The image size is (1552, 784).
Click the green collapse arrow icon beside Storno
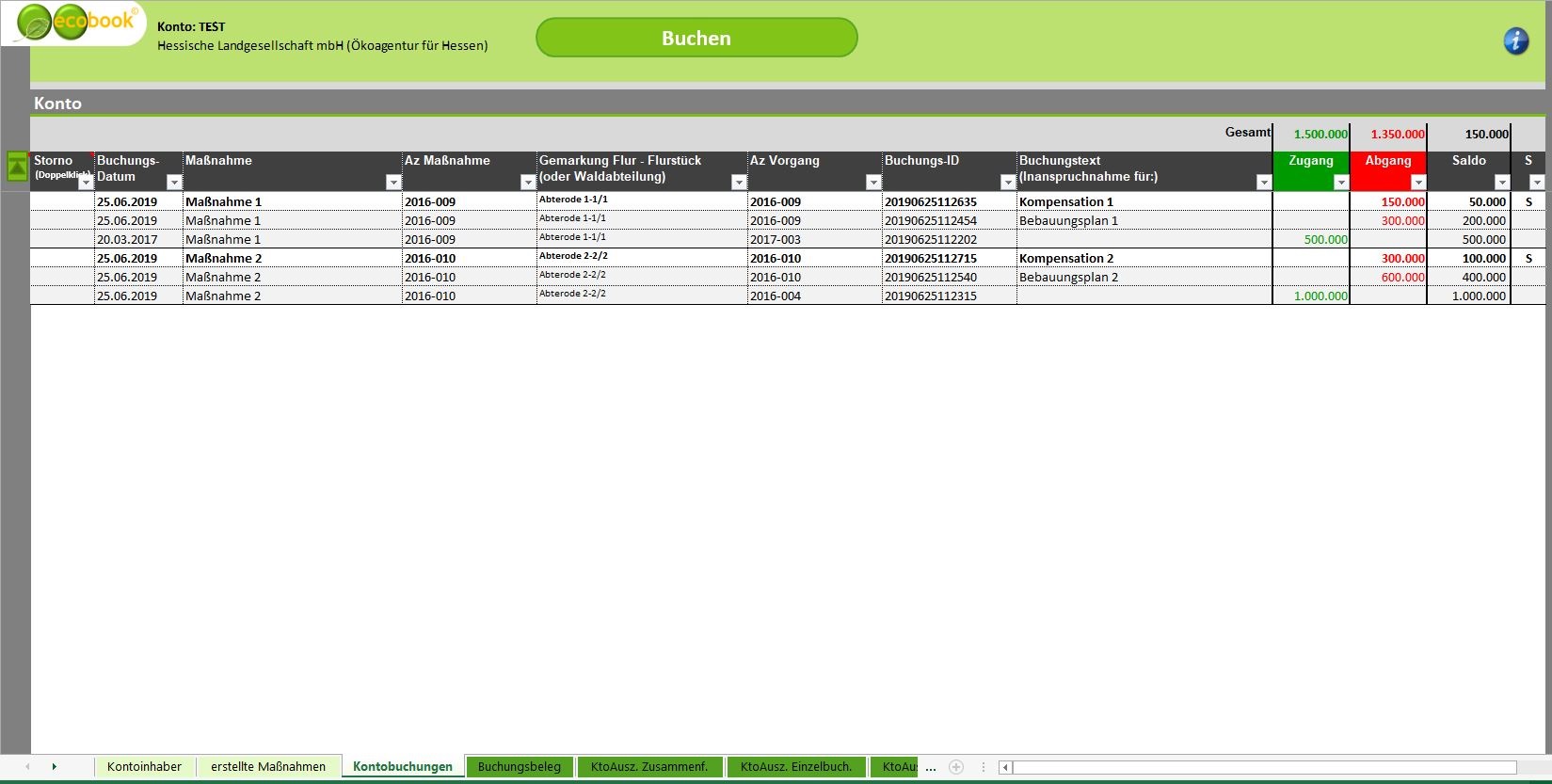click(17, 167)
